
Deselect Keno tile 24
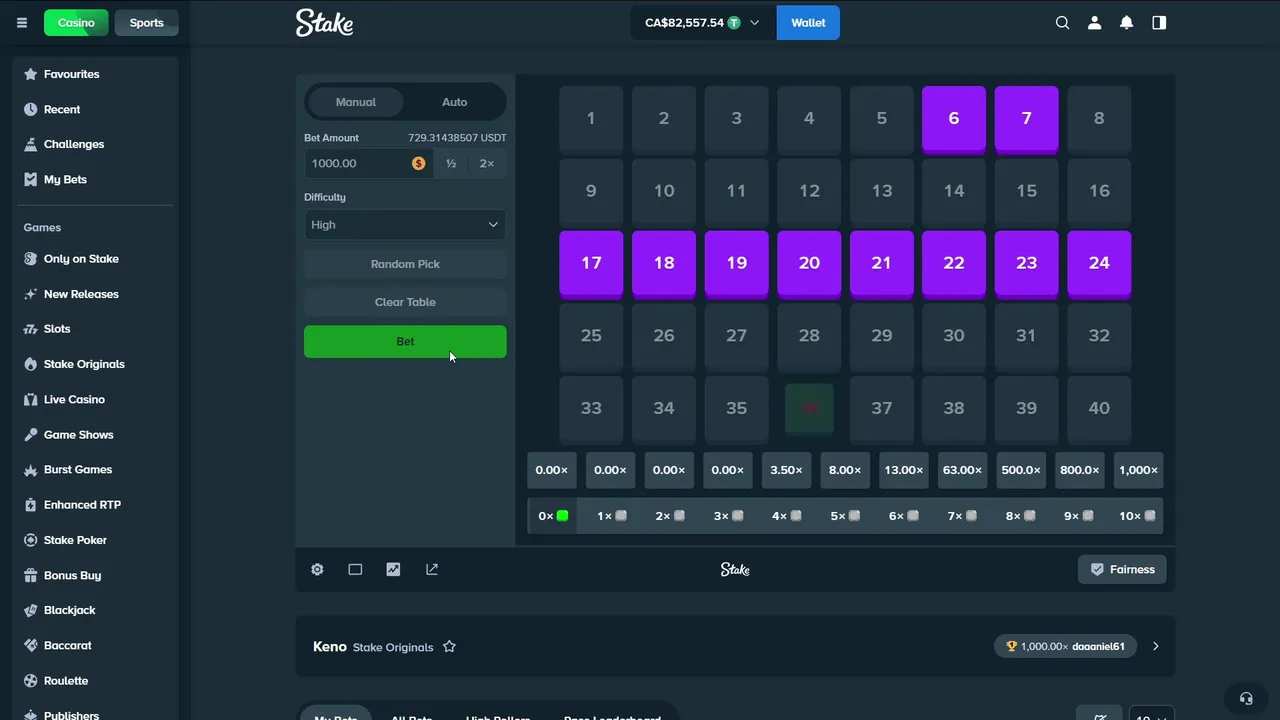pyautogui.click(x=1099, y=264)
